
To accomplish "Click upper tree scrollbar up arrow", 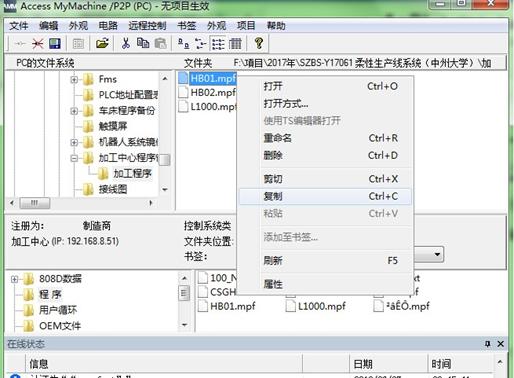I will [x=165, y=79].
